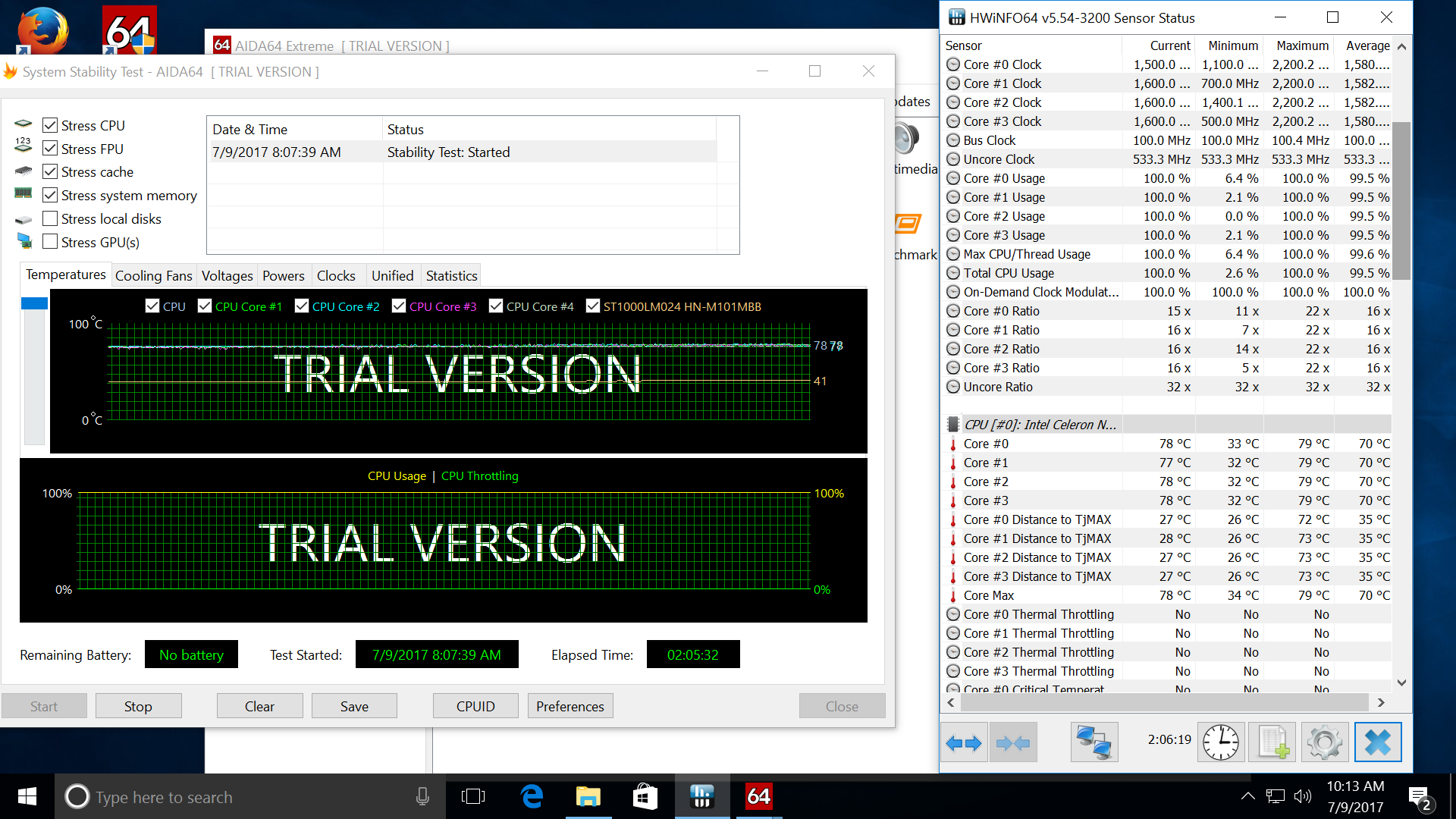This screenshot has height=819, width=1456.
Task: Click the Windows Start button
Action: tap(27, 796)
